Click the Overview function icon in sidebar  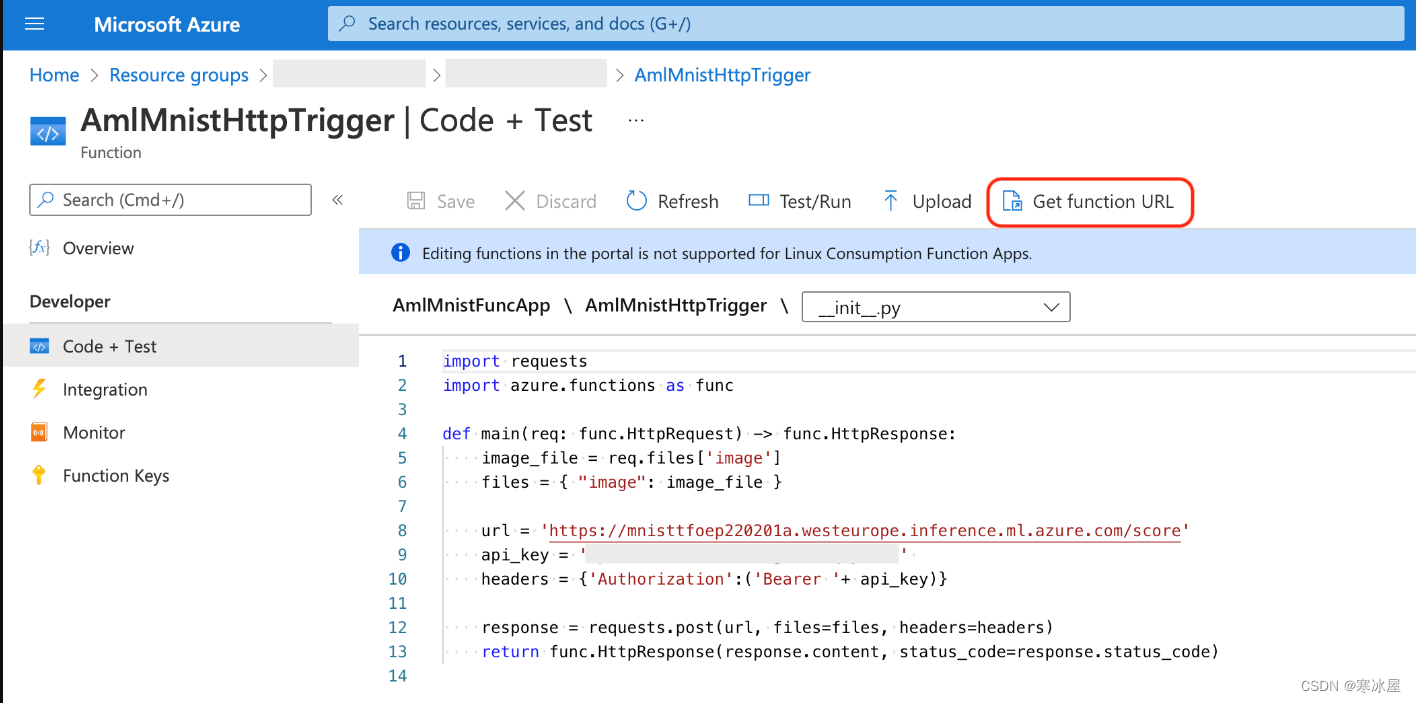[39, 248]
